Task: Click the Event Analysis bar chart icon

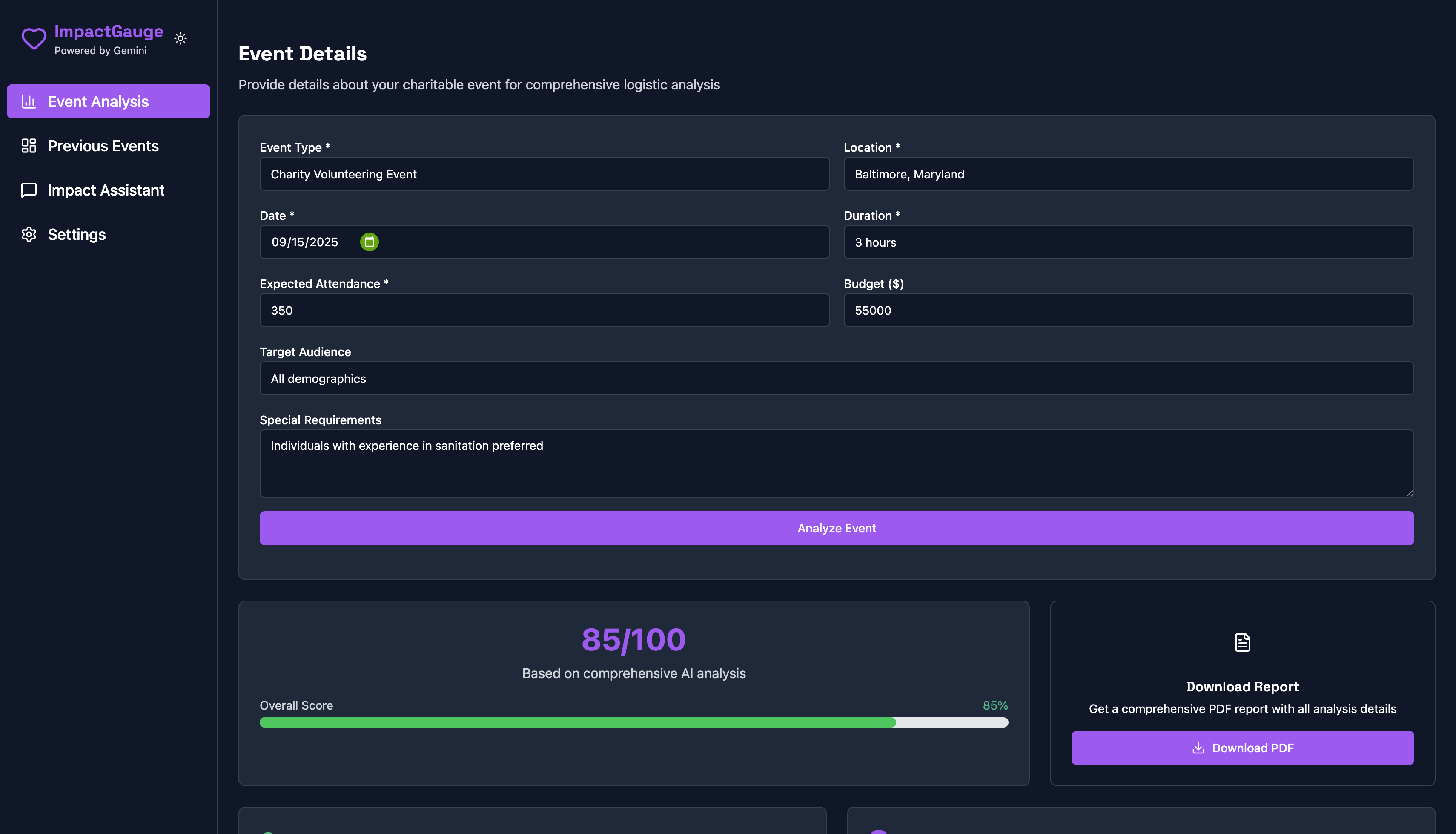Action: (29, 101)
